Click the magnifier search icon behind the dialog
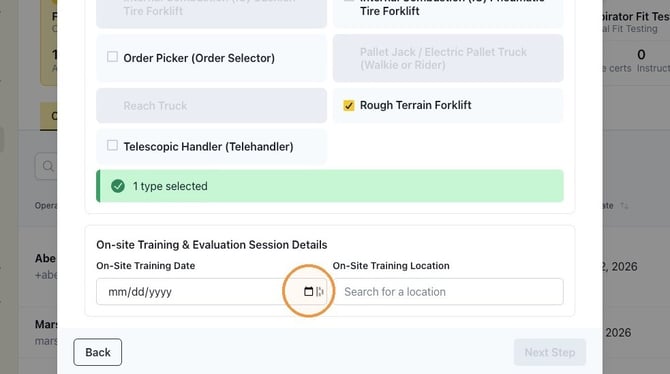Image resolution: width=670 pixels, height=374 pixels. (48, 166)
